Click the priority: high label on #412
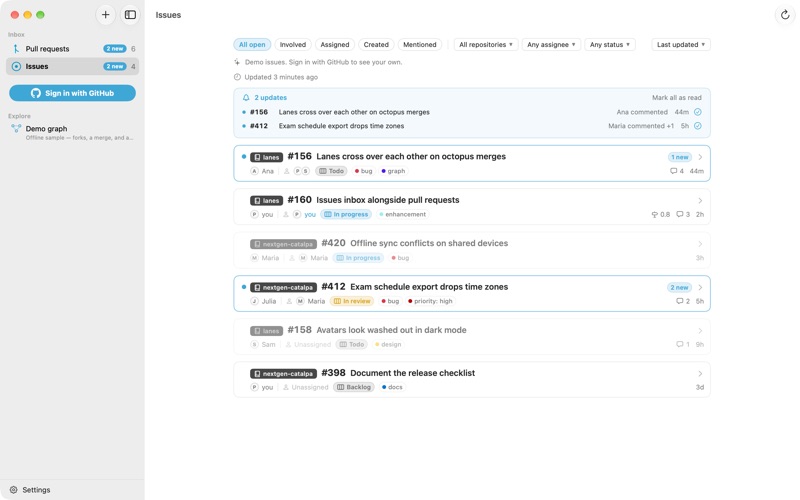This screenshot has width=800, height=500. click(x=430, y=301)
